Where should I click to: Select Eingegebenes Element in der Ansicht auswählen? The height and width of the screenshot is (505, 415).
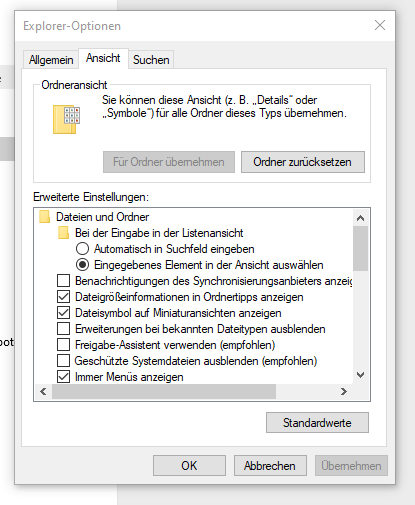point(82,265)
